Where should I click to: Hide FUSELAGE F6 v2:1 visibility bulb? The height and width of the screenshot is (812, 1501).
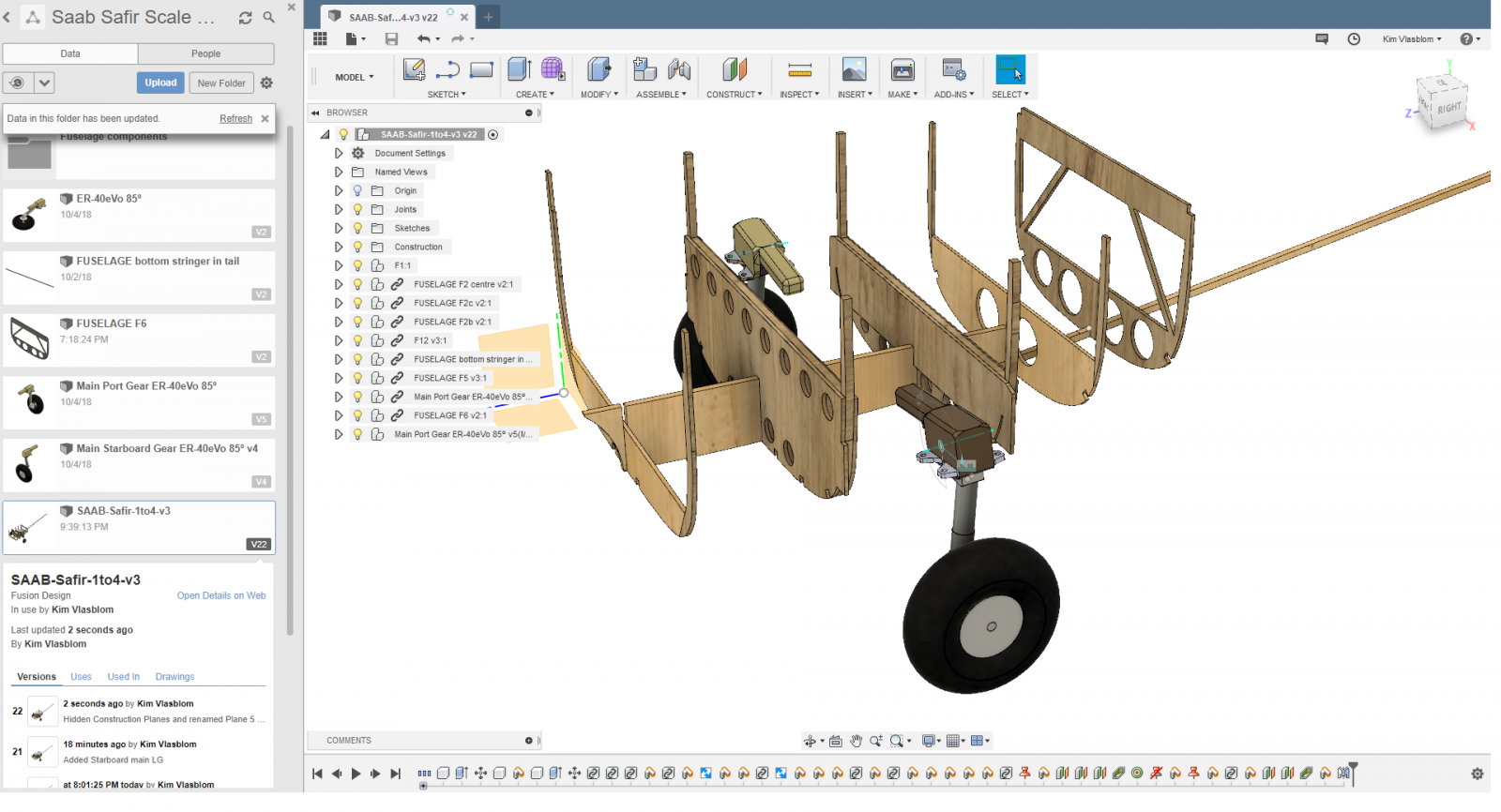357,415
